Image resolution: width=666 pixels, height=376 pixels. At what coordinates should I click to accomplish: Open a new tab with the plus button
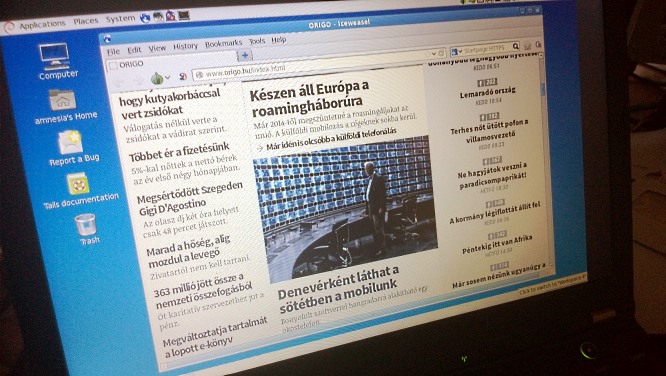pyautogui.click(x=245, y=55)
